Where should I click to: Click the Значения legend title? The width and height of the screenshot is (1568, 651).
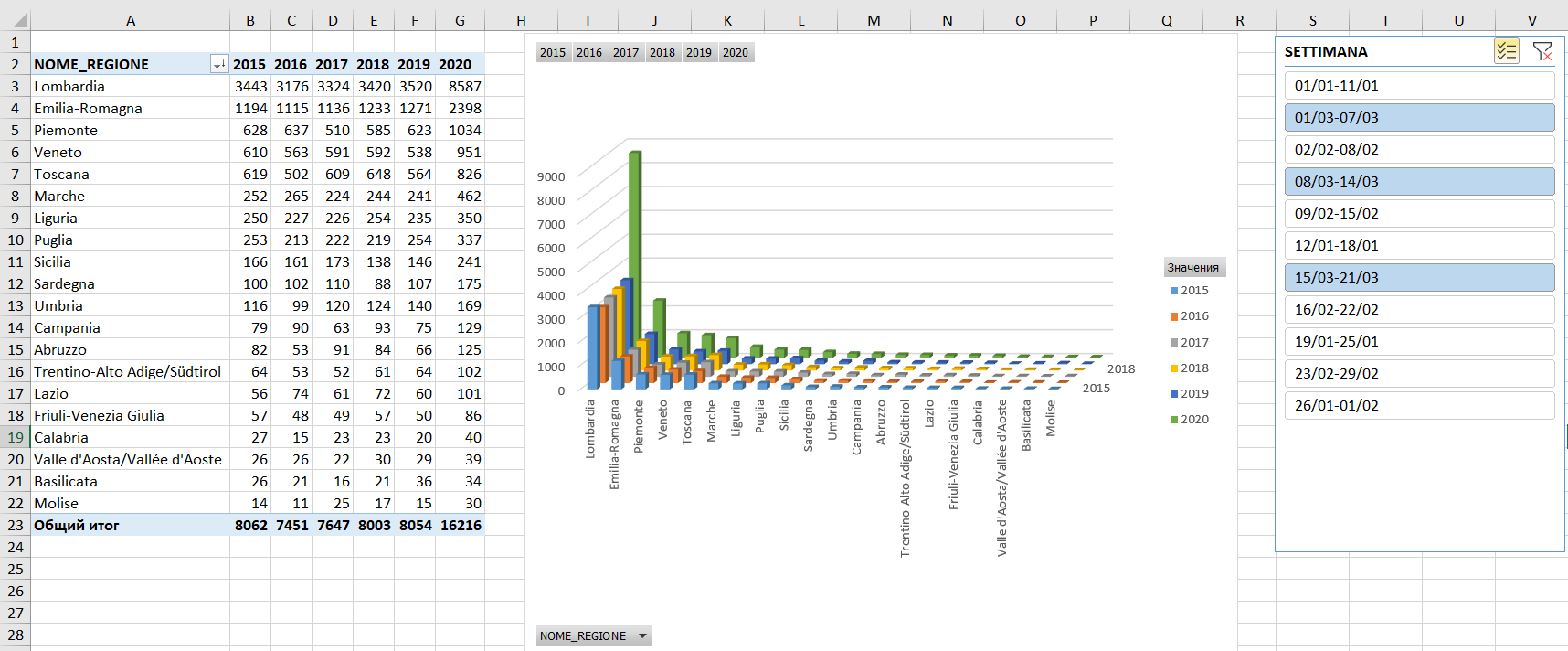(1193, 268)
